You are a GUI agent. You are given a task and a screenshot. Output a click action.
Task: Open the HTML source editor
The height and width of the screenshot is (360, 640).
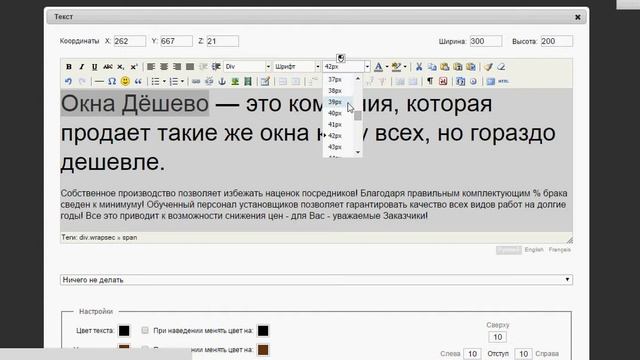503,82
